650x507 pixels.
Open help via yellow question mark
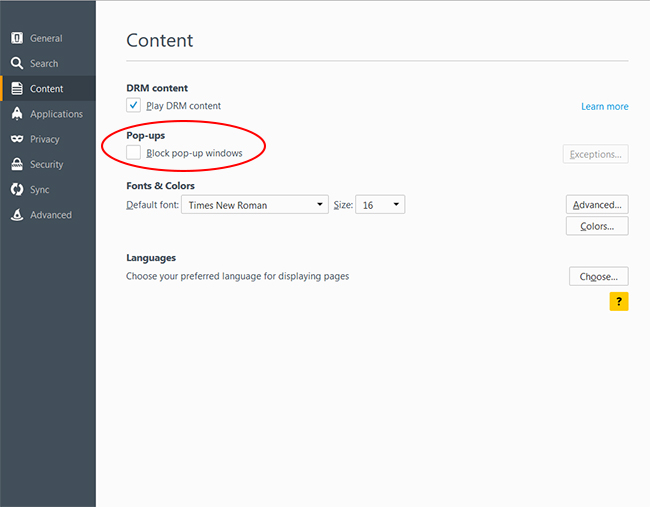pos(618,301)
